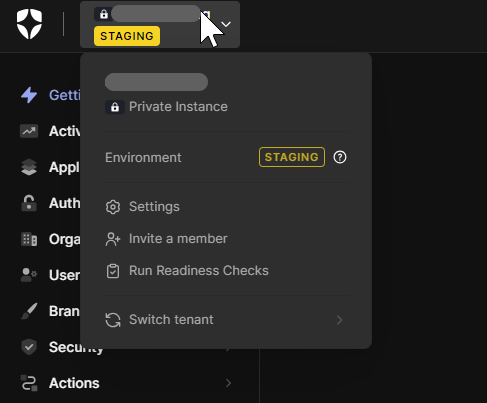Select the Activity chart icon in sidebar
The height and width of the screenshot is (403, 487).
pos(29,131)
